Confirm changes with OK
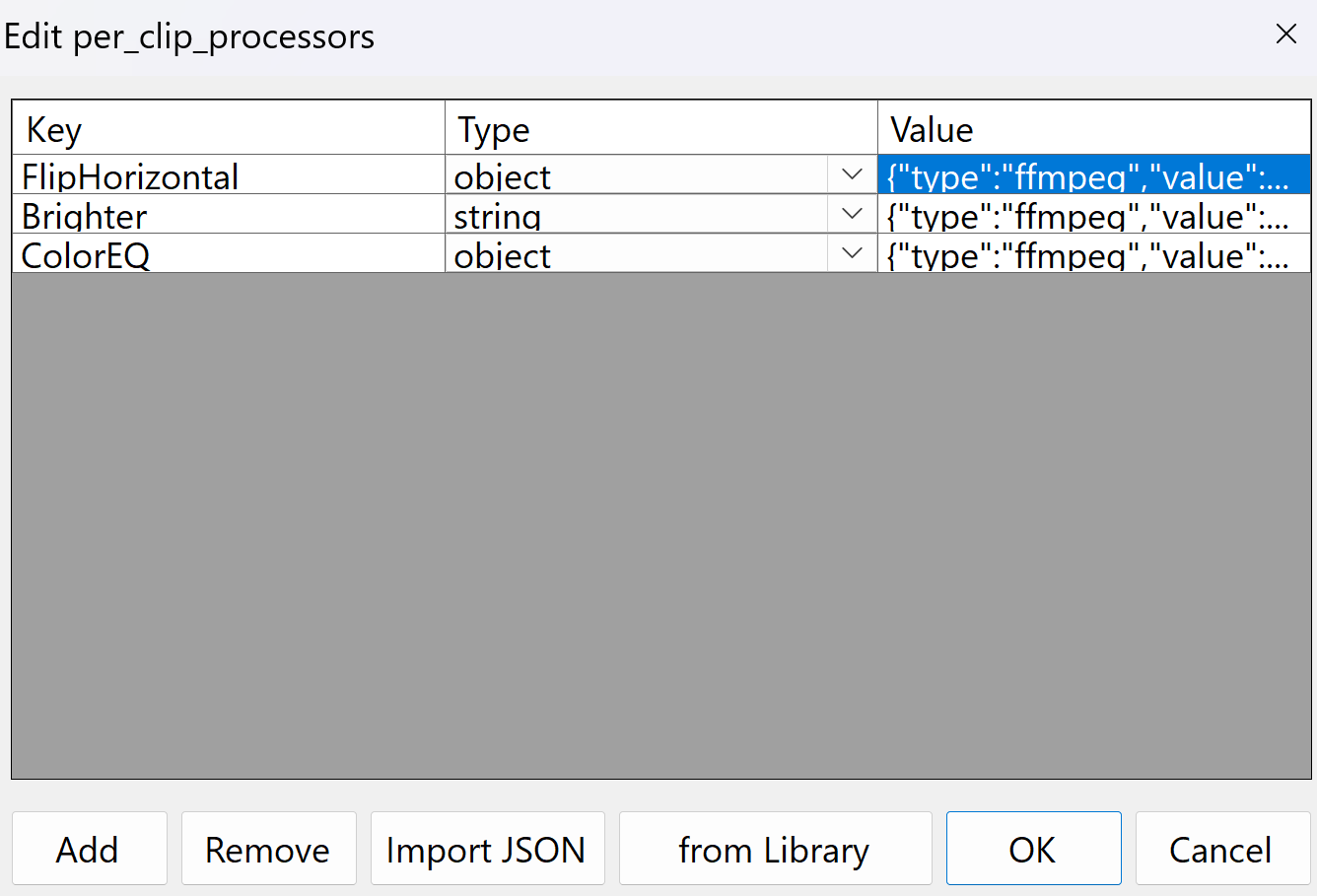The height and width of the screenshot is (896, 1317). (x=1033, y=849)
